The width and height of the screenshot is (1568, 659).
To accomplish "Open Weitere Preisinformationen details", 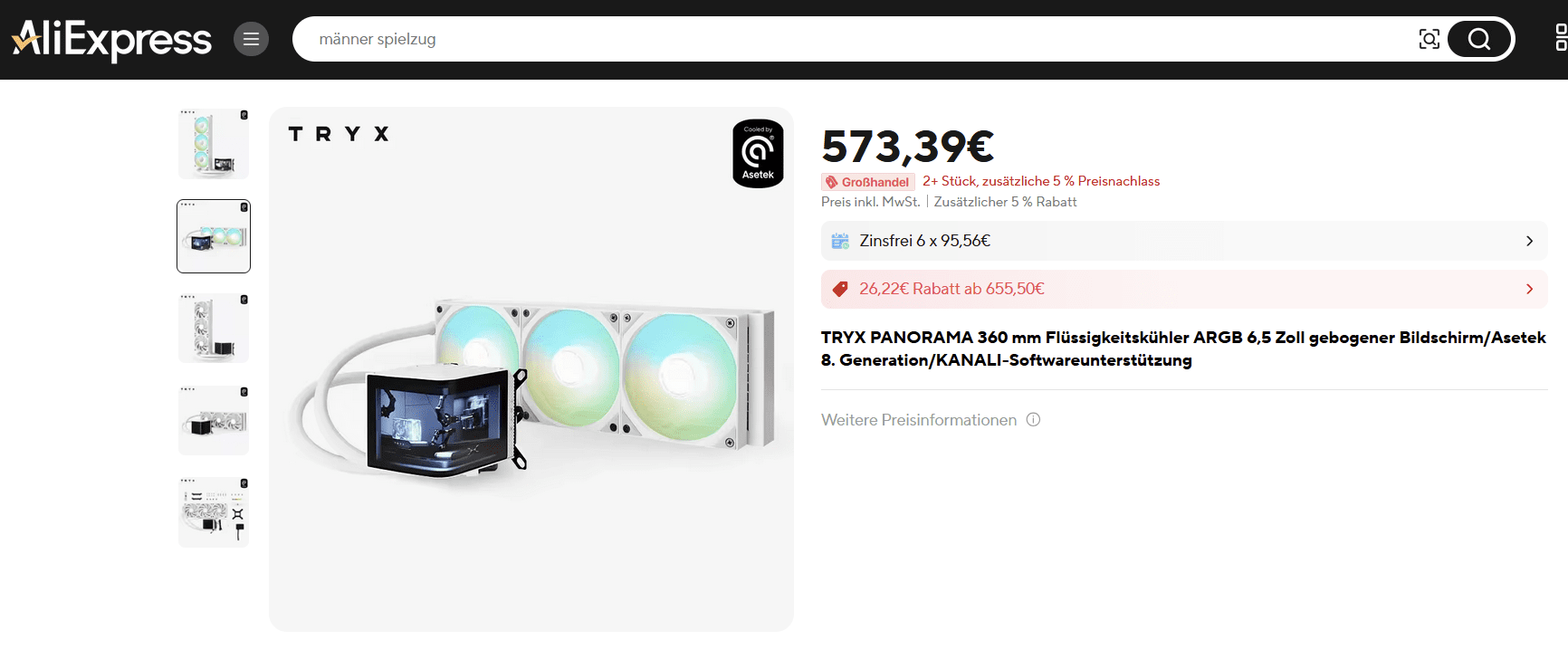I will pyautogui.click(x=919, y=420).
